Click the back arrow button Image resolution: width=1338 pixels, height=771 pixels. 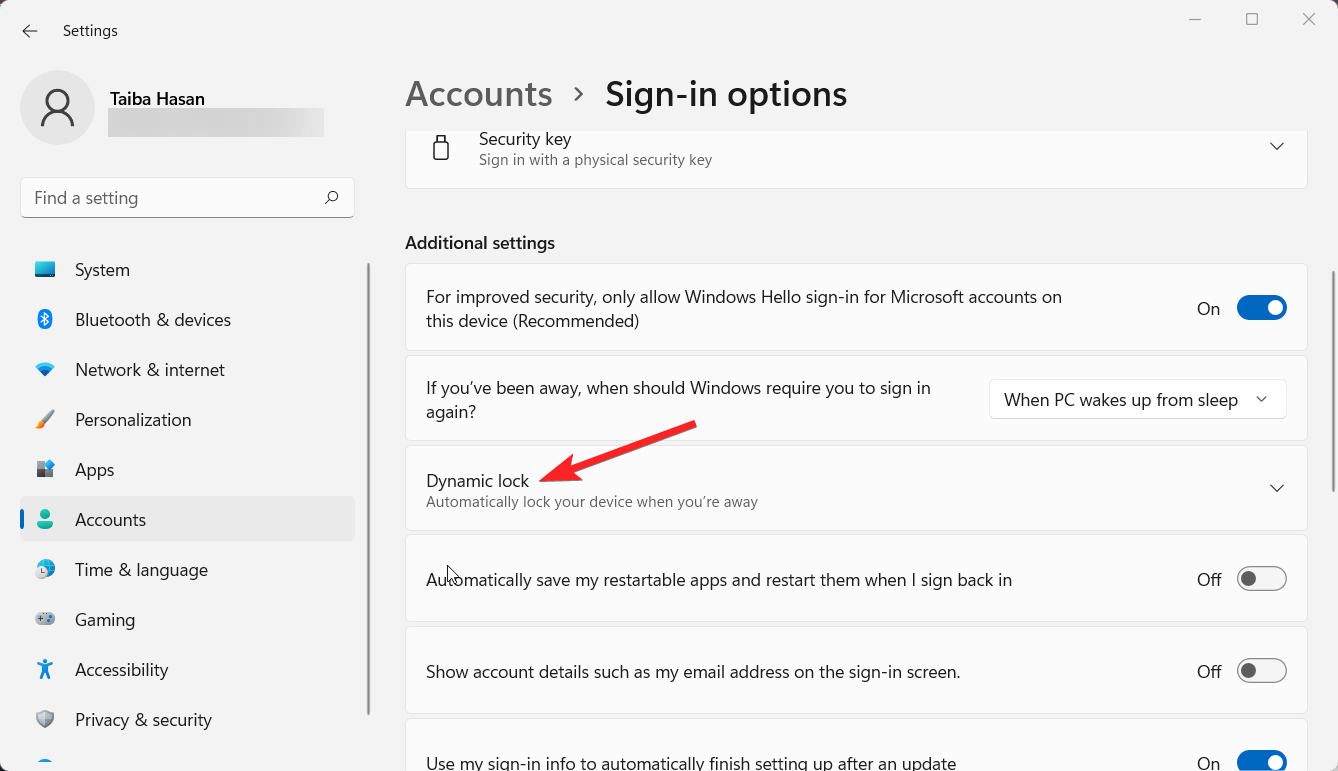(30, 31)
